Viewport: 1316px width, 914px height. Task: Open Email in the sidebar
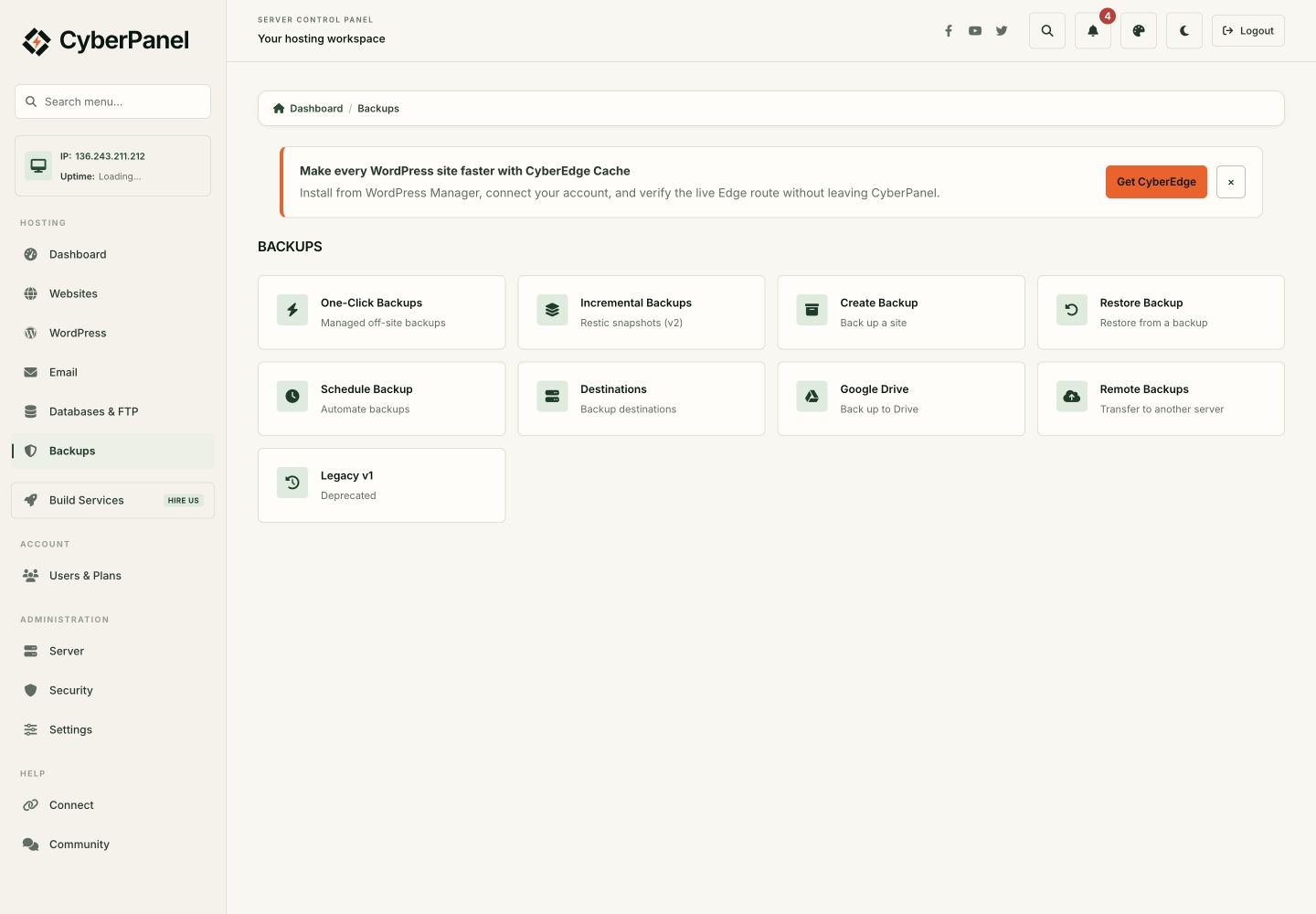point(112,372)
